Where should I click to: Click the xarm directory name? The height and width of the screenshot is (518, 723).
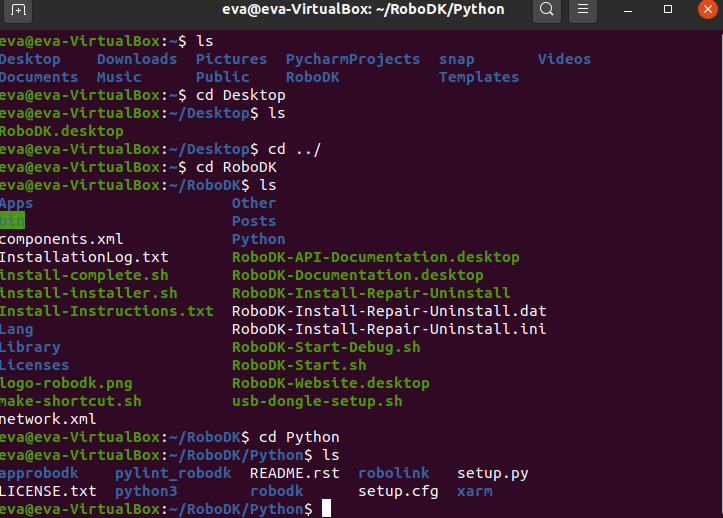(x=474, y=491)
